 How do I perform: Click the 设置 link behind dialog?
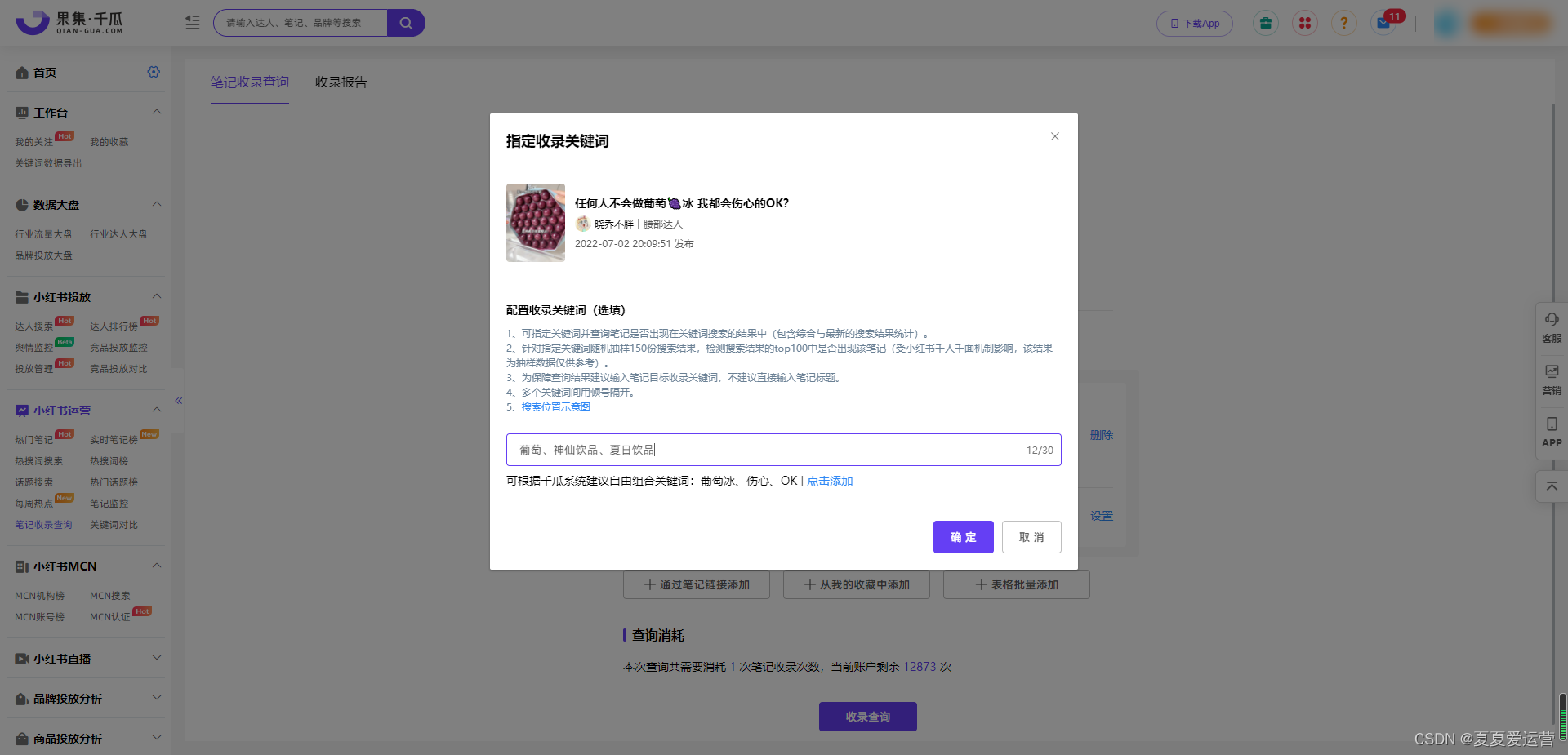tap(1102, 516)
